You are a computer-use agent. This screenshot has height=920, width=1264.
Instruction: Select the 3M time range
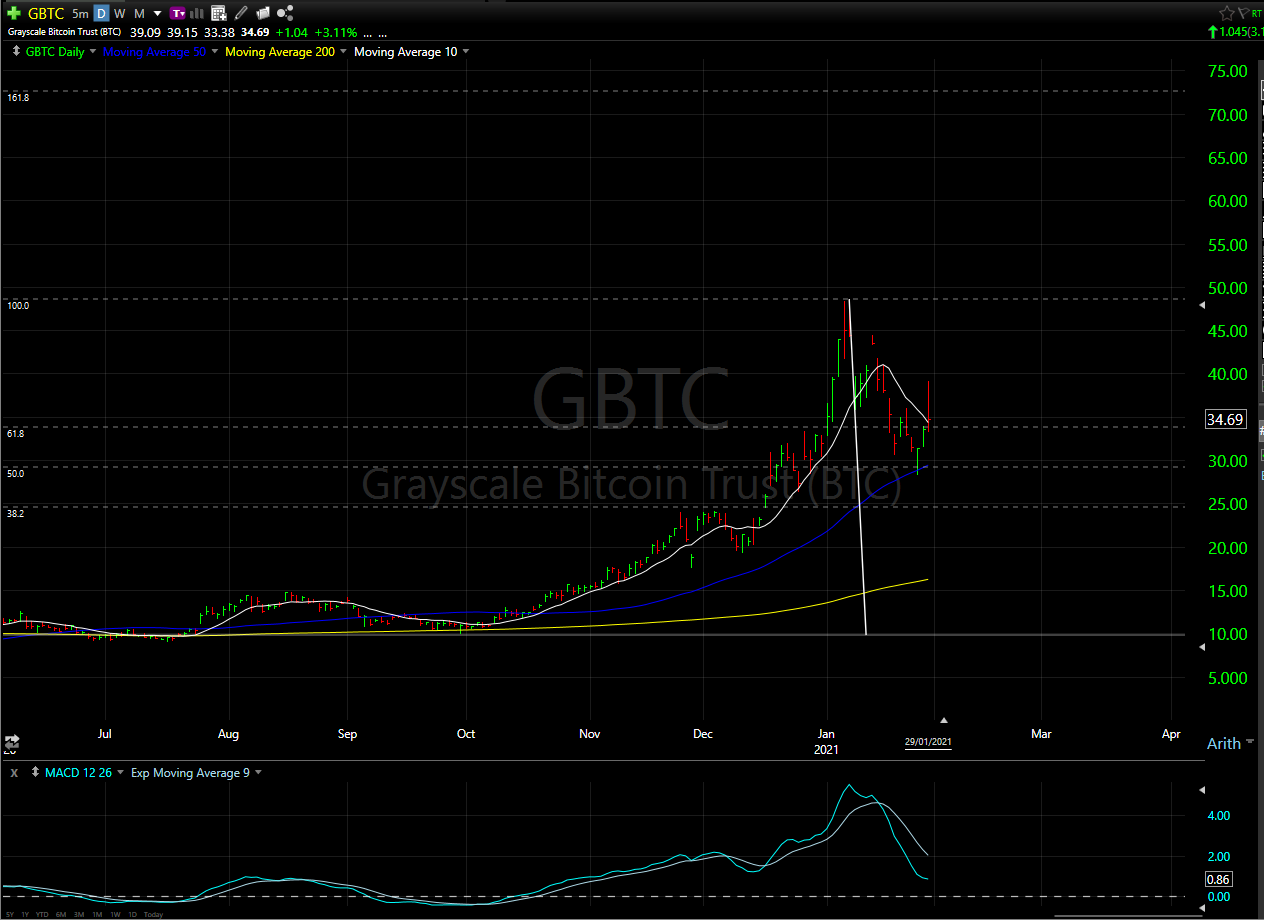[x=79, y=914]
